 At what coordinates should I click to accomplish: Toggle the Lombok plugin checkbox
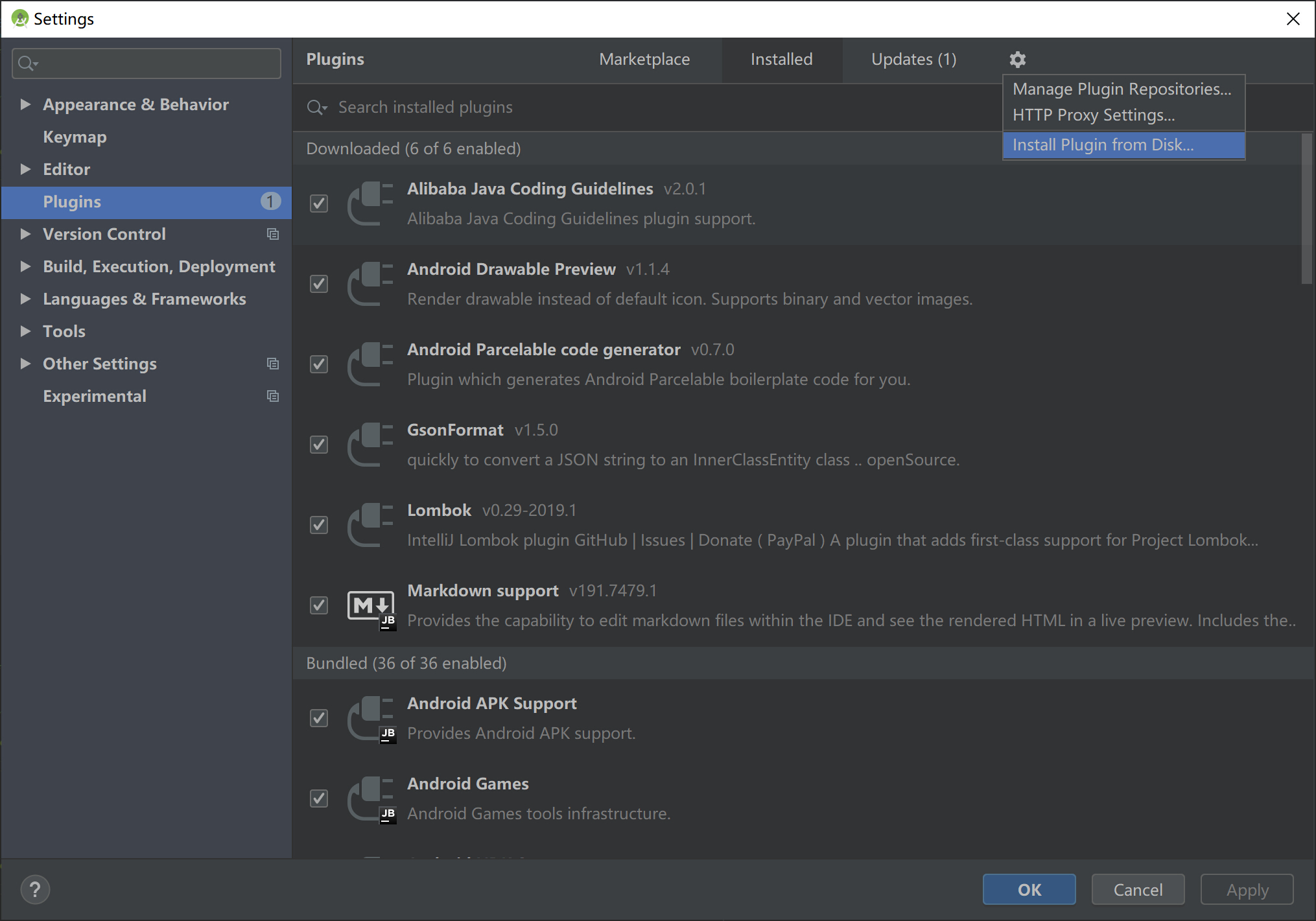(319, 525)
